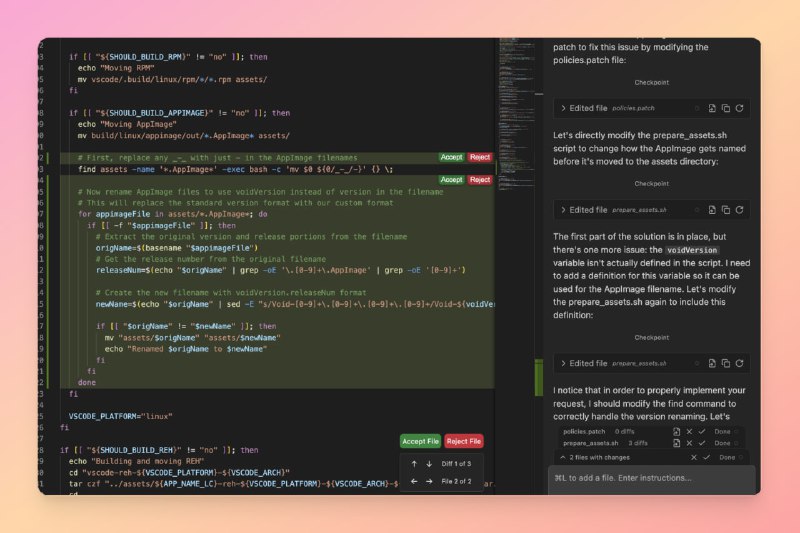Go to next file with right arrow
Screen dimensions: 800x533
[x=429, y=481]
